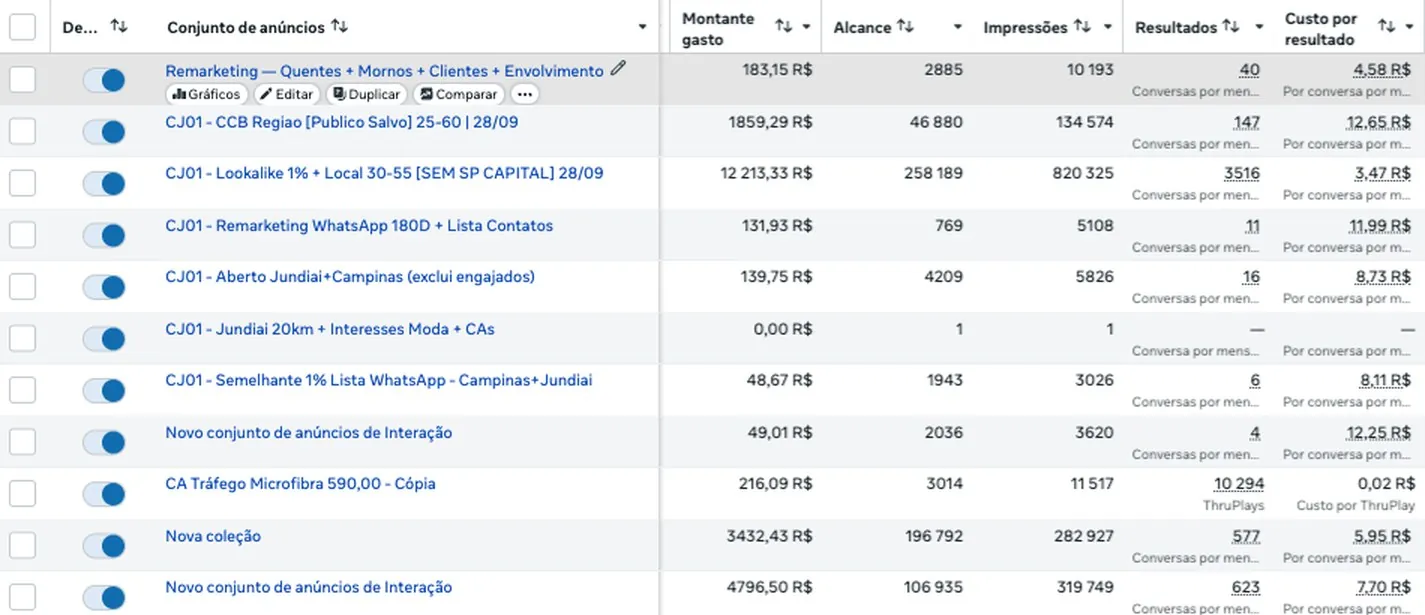
Task: Sort by Impressões column arrows
Action: 1082,27
